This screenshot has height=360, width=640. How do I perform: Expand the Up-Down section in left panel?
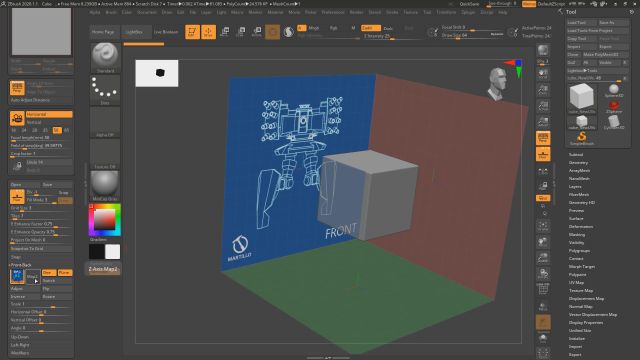tap(20, 337)
